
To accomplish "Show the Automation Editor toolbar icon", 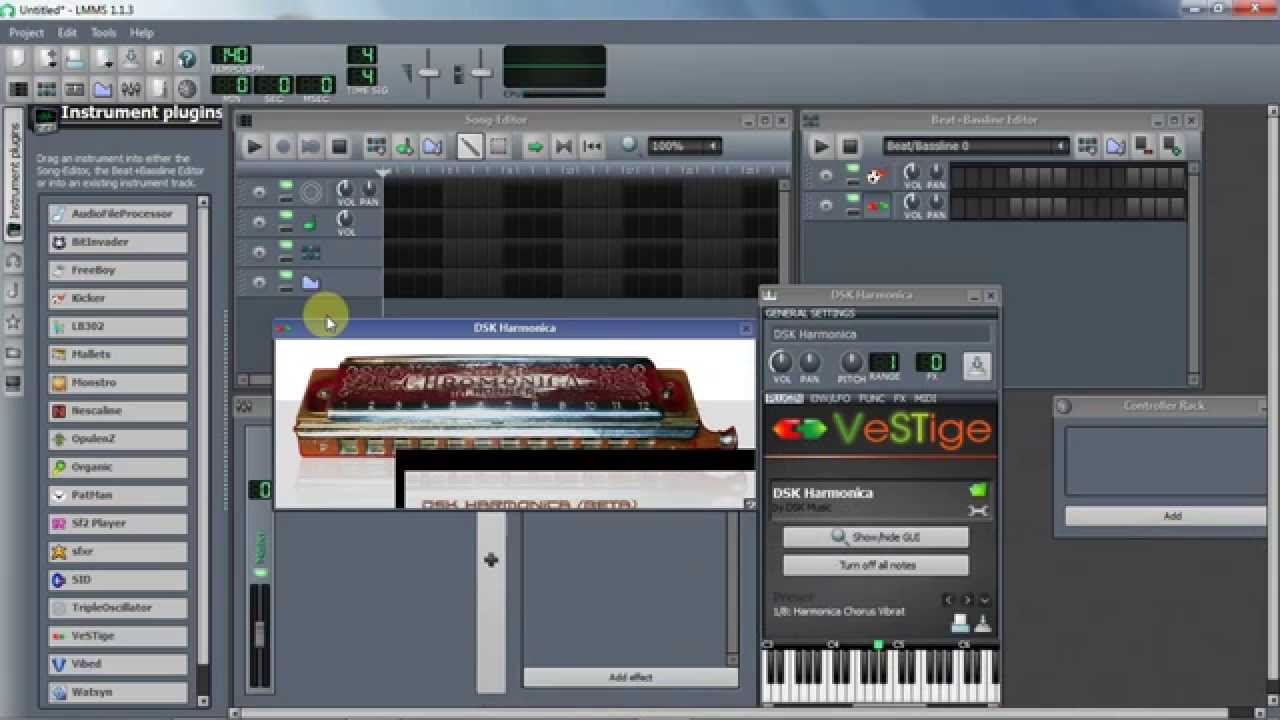I will click(x=102, y=89).
